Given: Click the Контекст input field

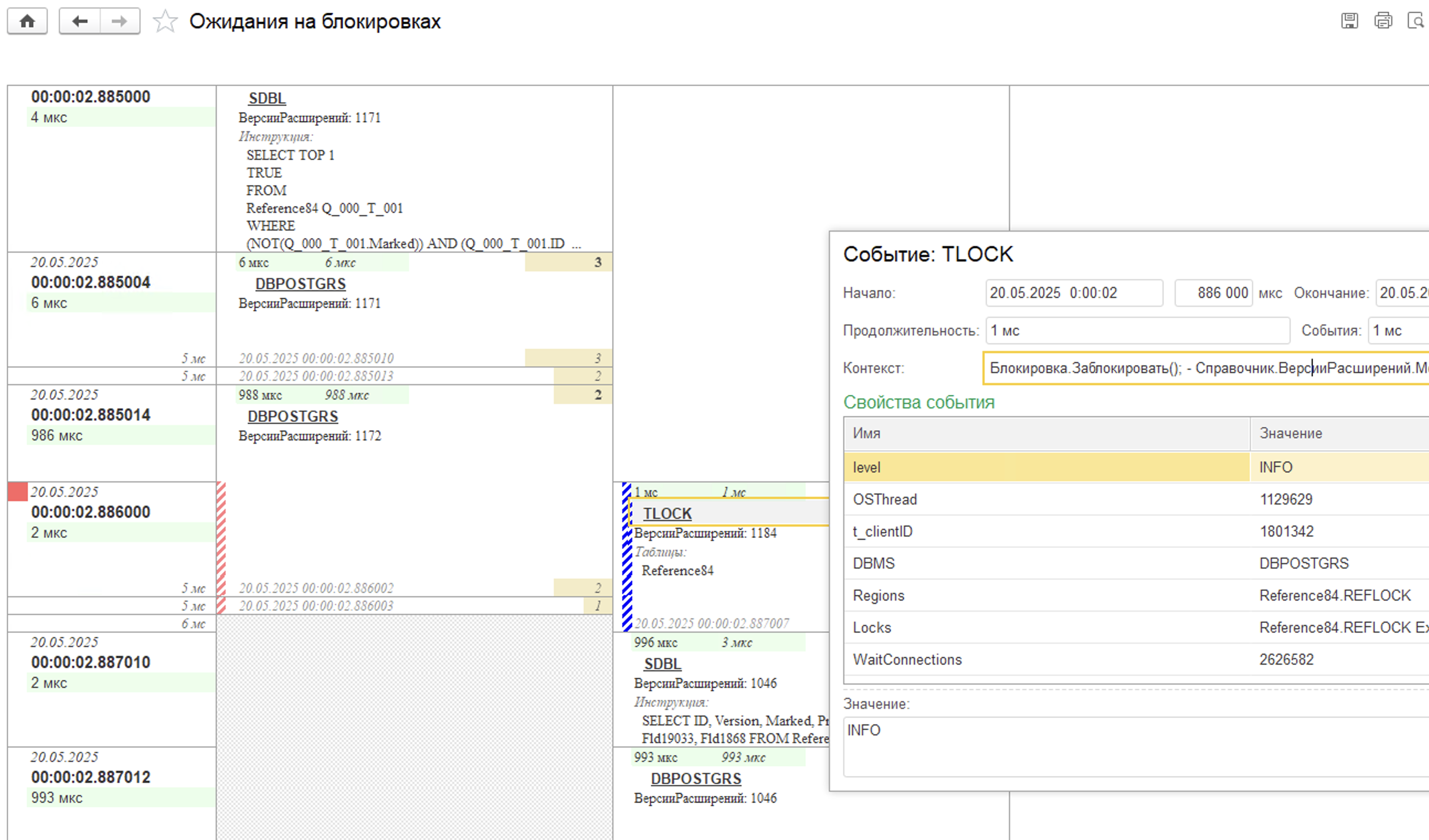Looking at the screenshot, I should tap(1202, 368).
